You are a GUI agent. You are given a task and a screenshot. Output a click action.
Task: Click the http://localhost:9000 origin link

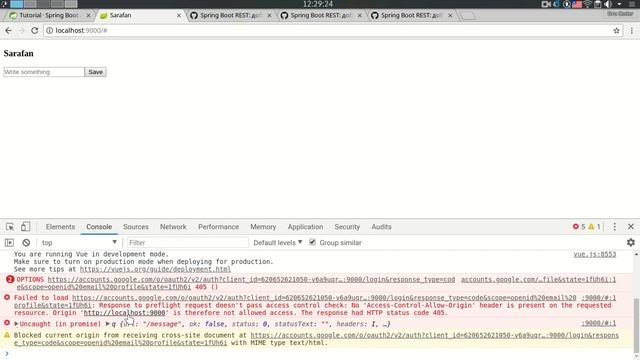124,313
